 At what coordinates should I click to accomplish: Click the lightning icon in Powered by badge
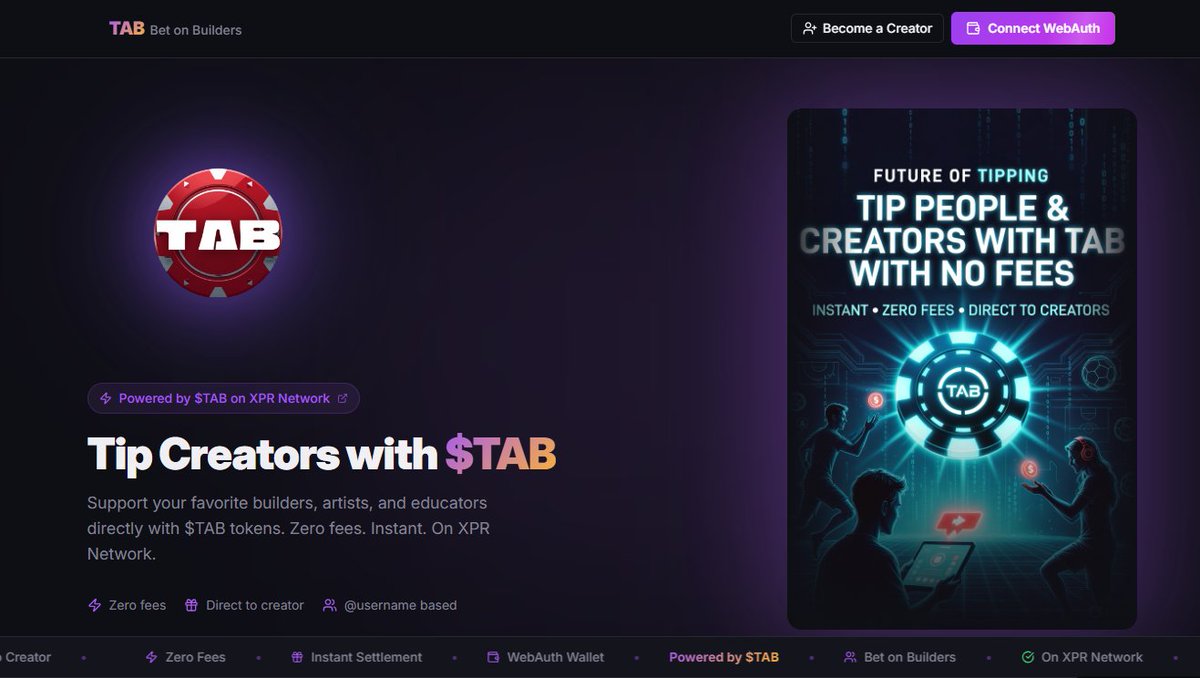click(x=106, y=398)
